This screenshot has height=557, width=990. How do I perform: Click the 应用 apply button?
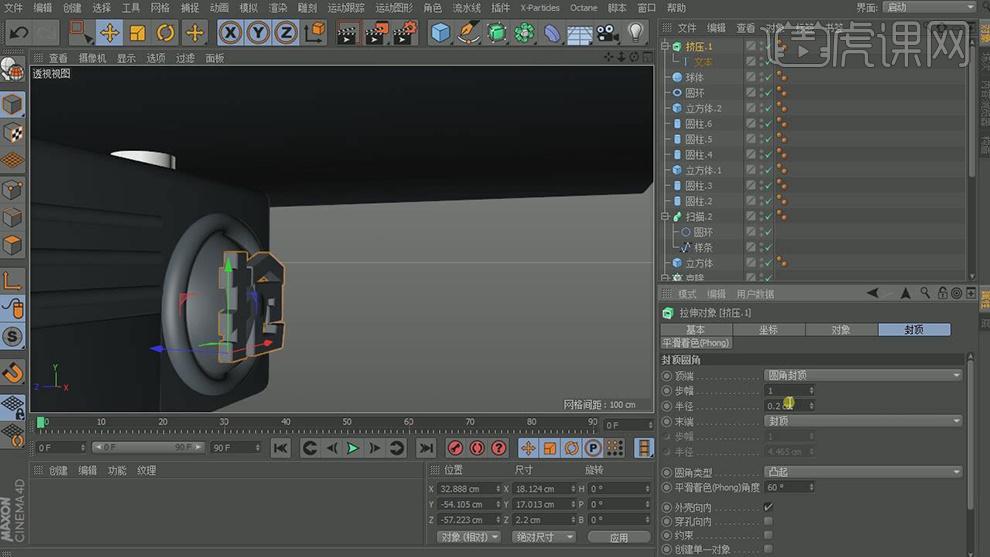[x=619, y=537]
